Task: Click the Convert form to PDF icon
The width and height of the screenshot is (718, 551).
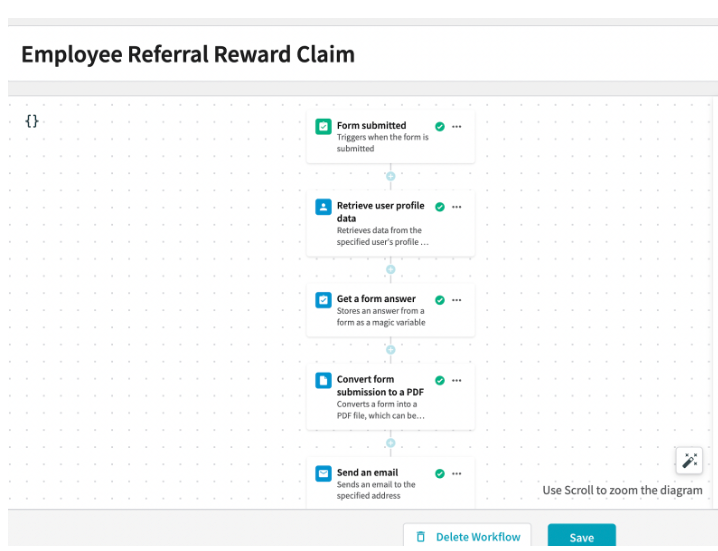Action: [323, 380]
